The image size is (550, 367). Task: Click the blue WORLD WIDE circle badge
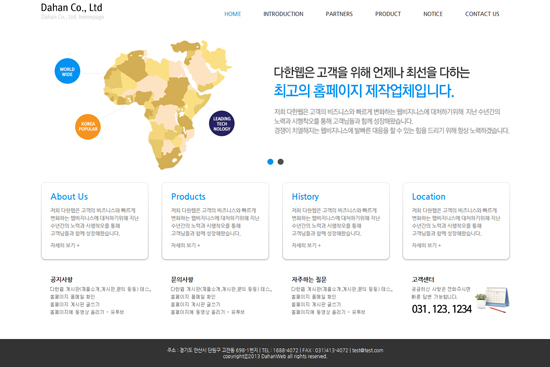pyautogui.click(x=67, y=71)
